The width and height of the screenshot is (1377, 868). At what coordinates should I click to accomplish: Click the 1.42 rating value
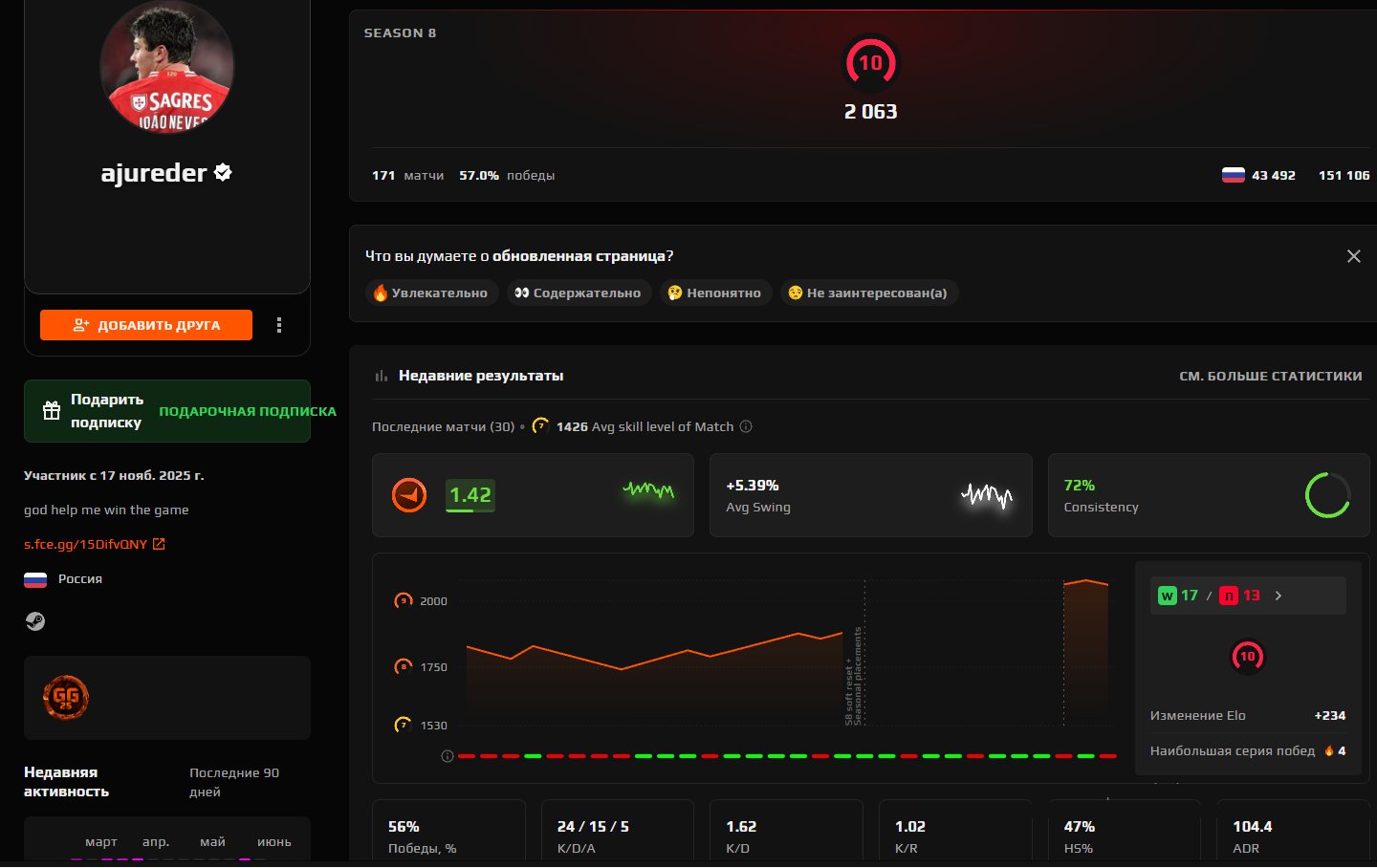click(470, 495)
